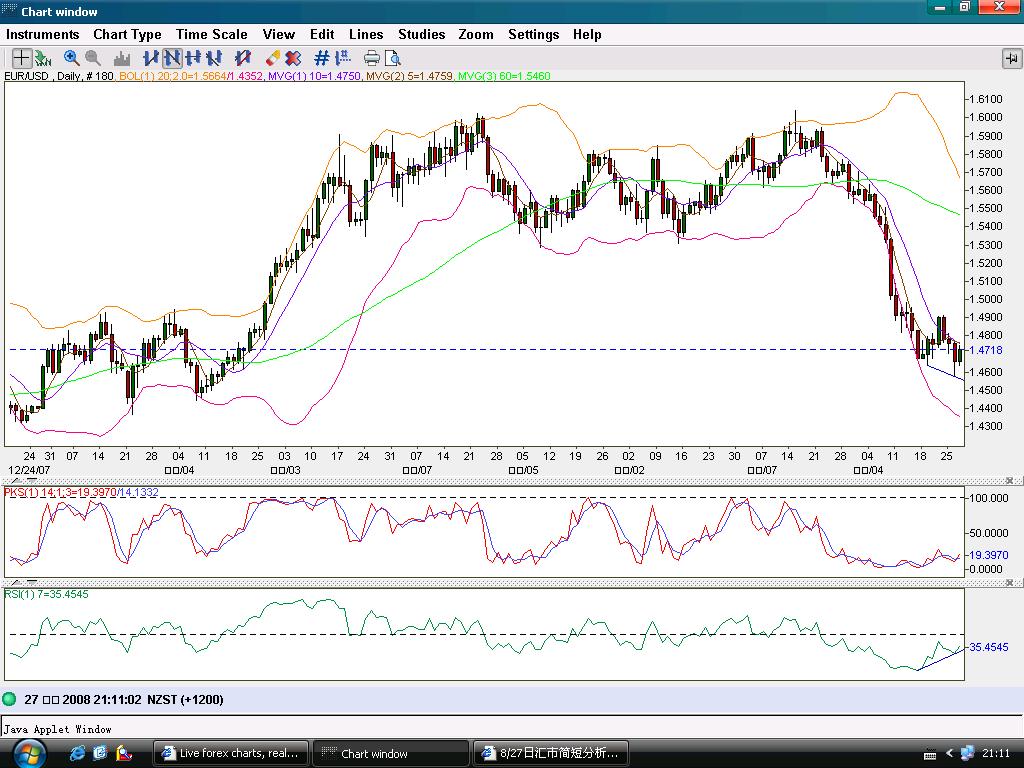Open the Time Scale menu
Viewport: 1024px width, 768px height.
212,34
